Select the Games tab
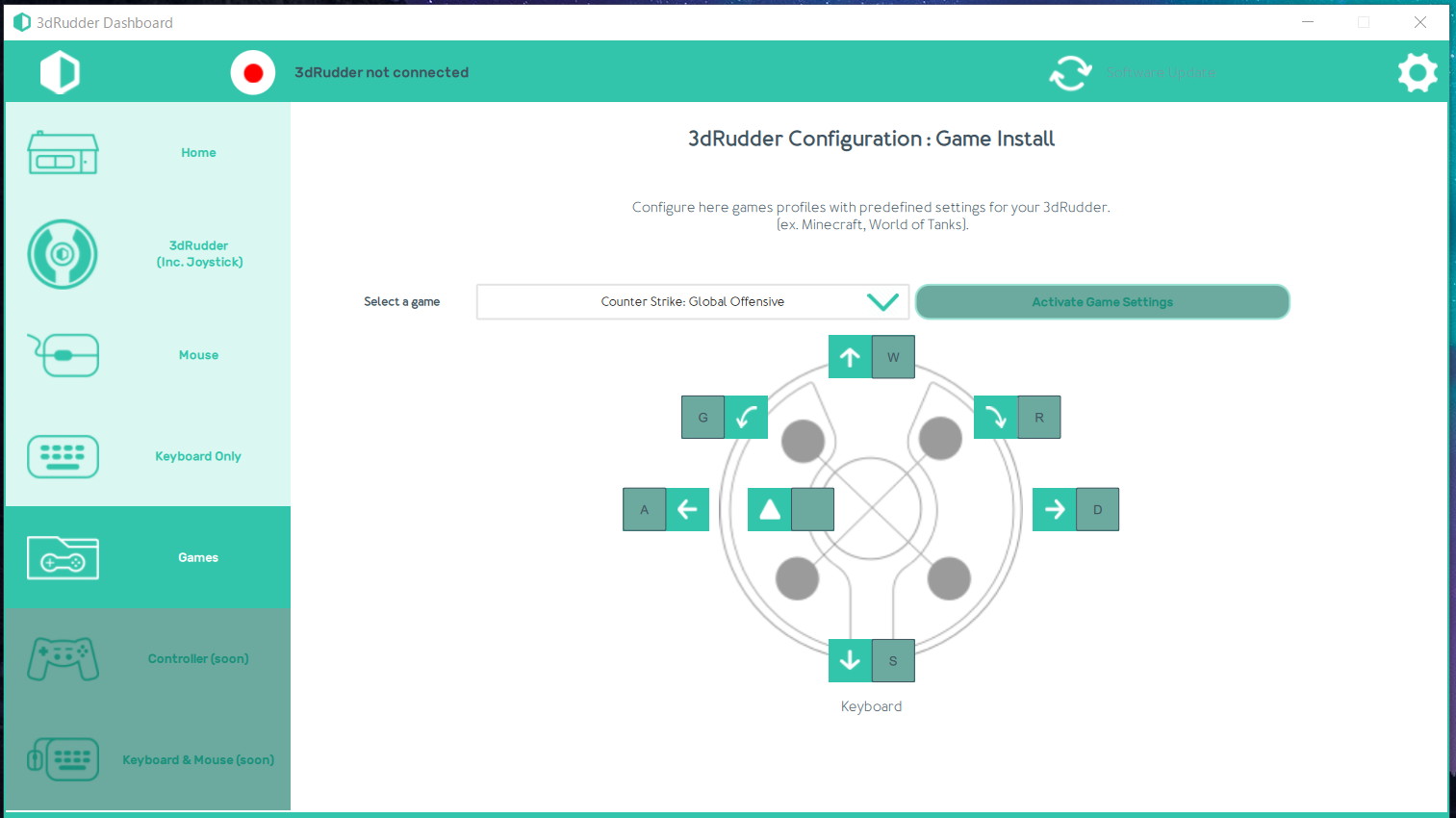This screenshot has width=1456, height=818. 148,557
